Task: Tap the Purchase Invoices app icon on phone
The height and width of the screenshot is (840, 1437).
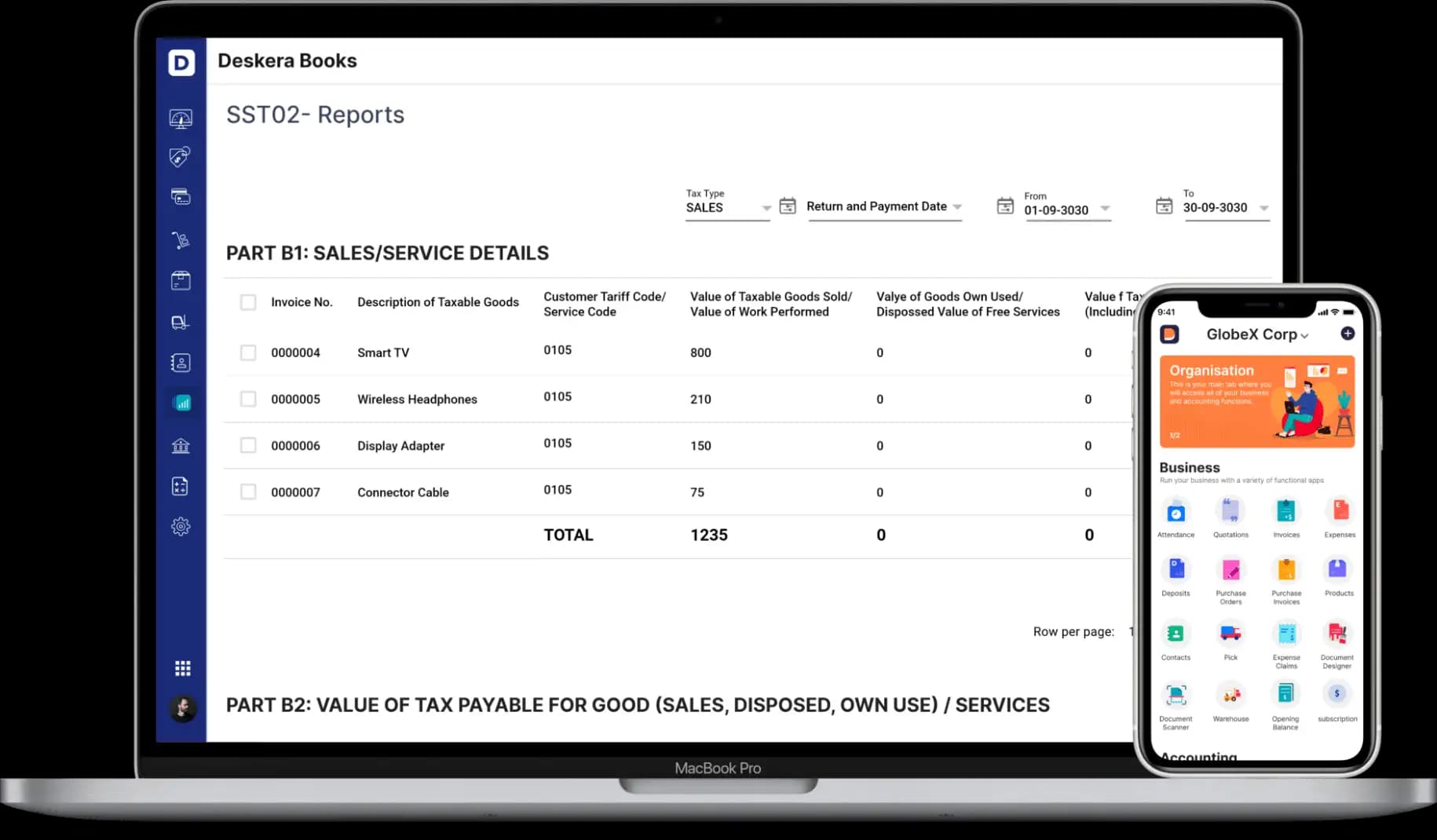Action: [x=1286, y=569]
